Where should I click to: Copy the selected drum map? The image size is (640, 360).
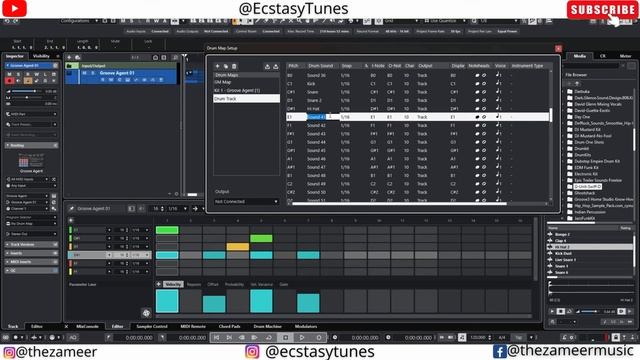pos(226,66)
